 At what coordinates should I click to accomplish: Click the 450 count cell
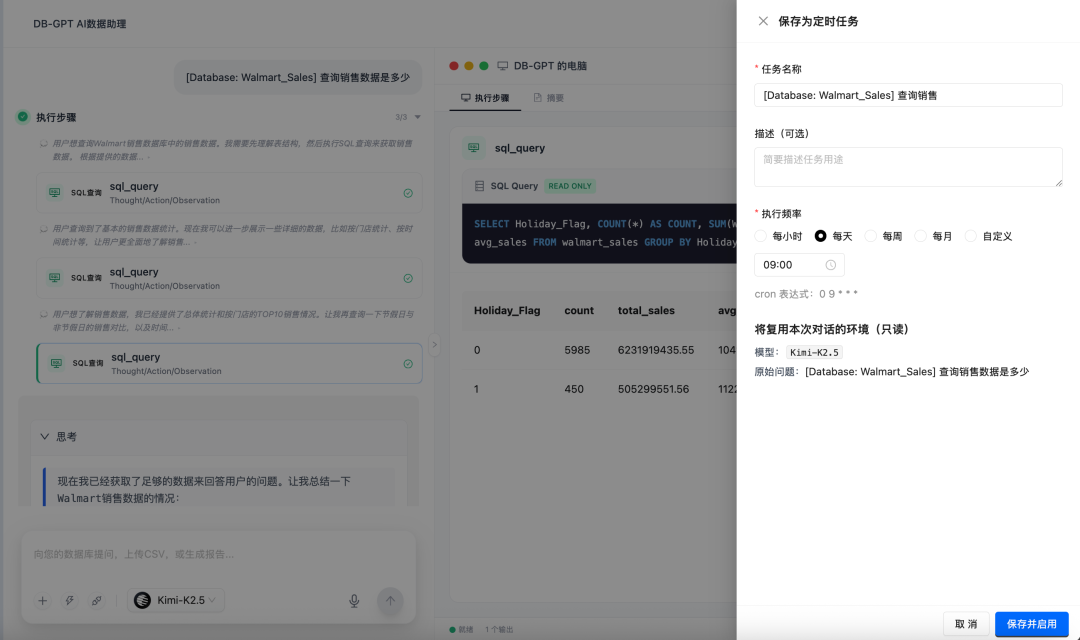[x=574, y=389]
